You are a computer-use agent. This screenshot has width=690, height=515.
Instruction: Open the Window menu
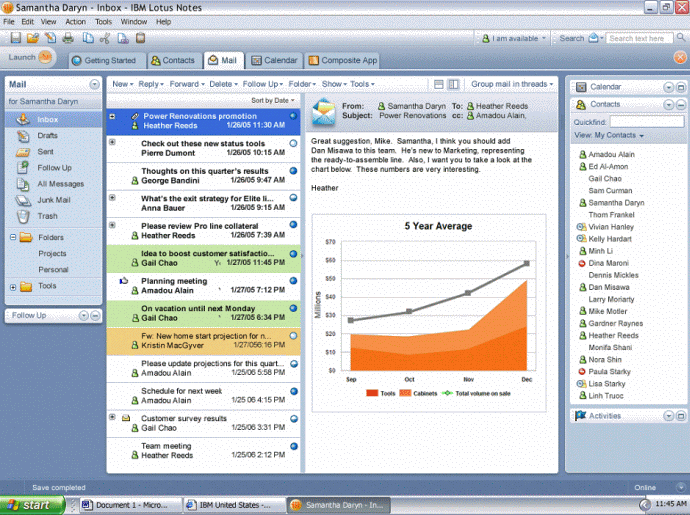pyautogui.click(x=134, y=22)
